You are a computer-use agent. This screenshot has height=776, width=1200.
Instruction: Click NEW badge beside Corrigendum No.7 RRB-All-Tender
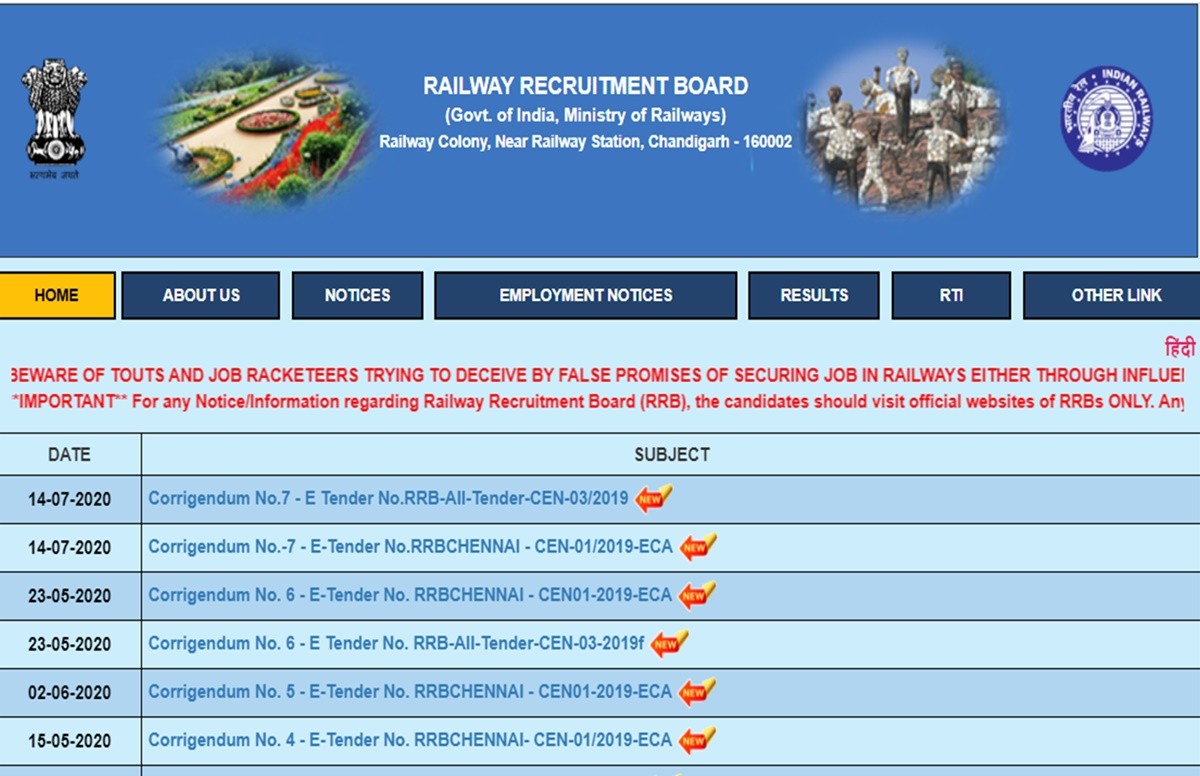coord(654,498)
